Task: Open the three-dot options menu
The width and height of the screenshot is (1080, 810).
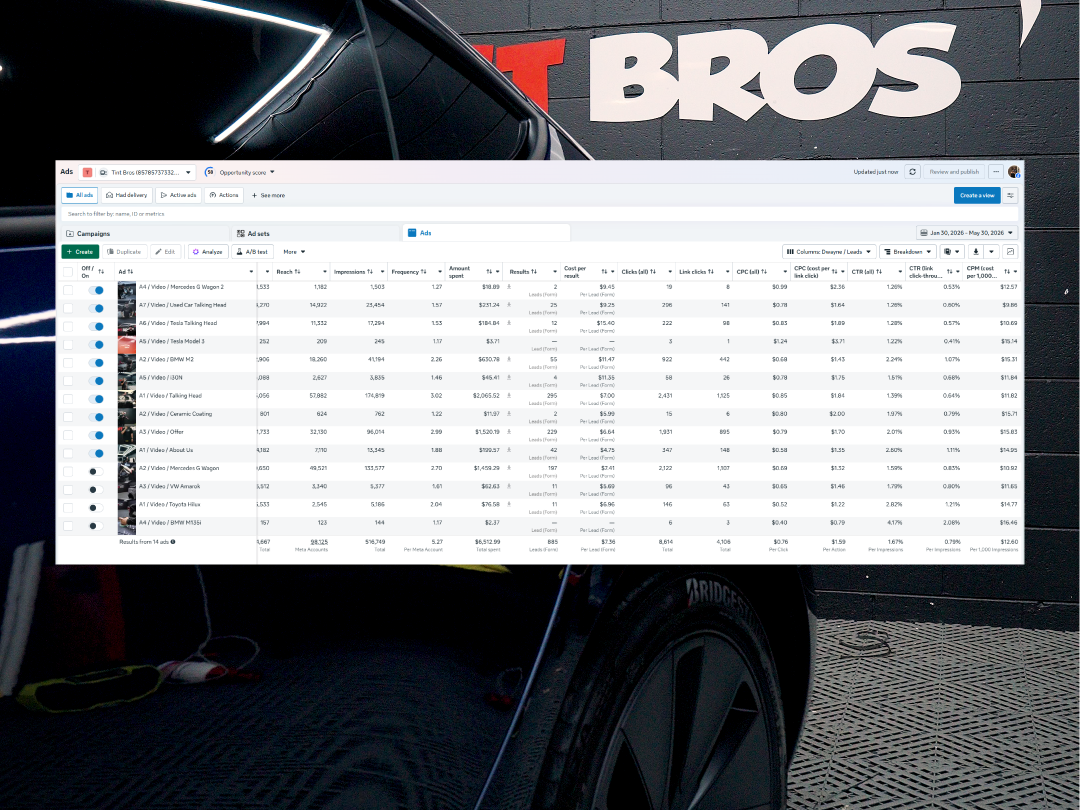Action: (x=996, y=172)
